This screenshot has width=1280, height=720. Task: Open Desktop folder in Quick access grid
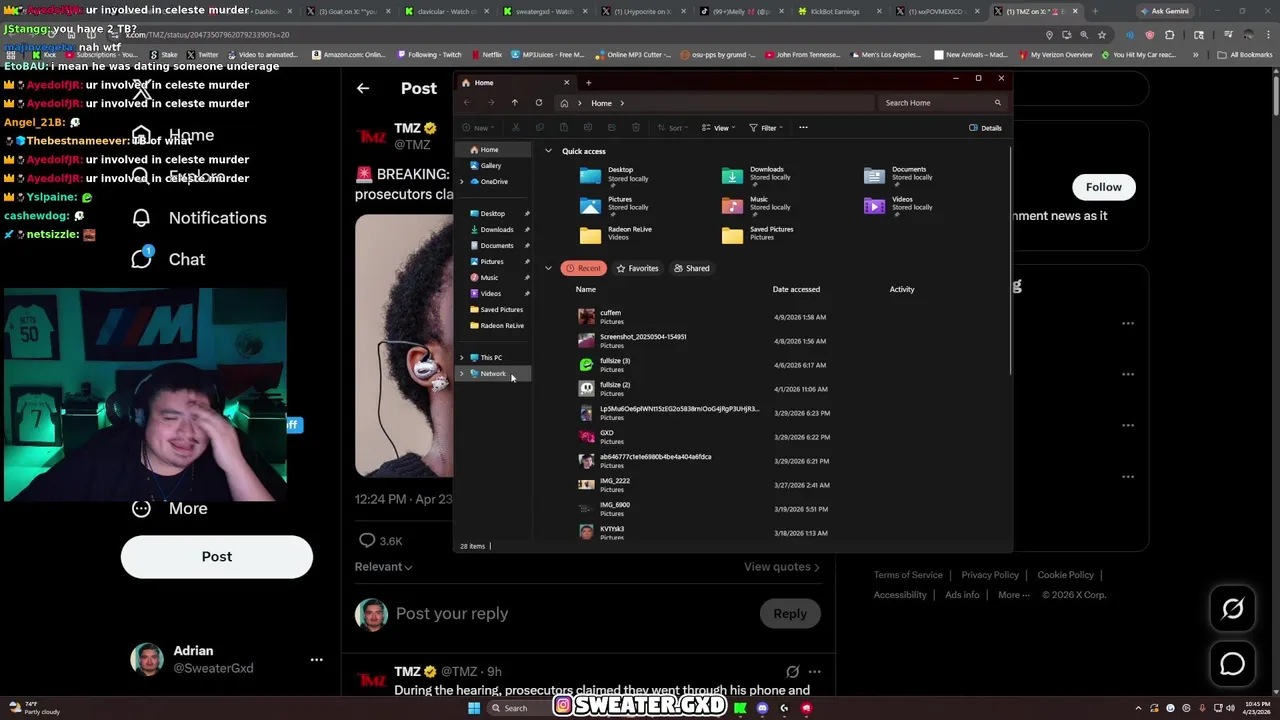click(x=617, y=174)
